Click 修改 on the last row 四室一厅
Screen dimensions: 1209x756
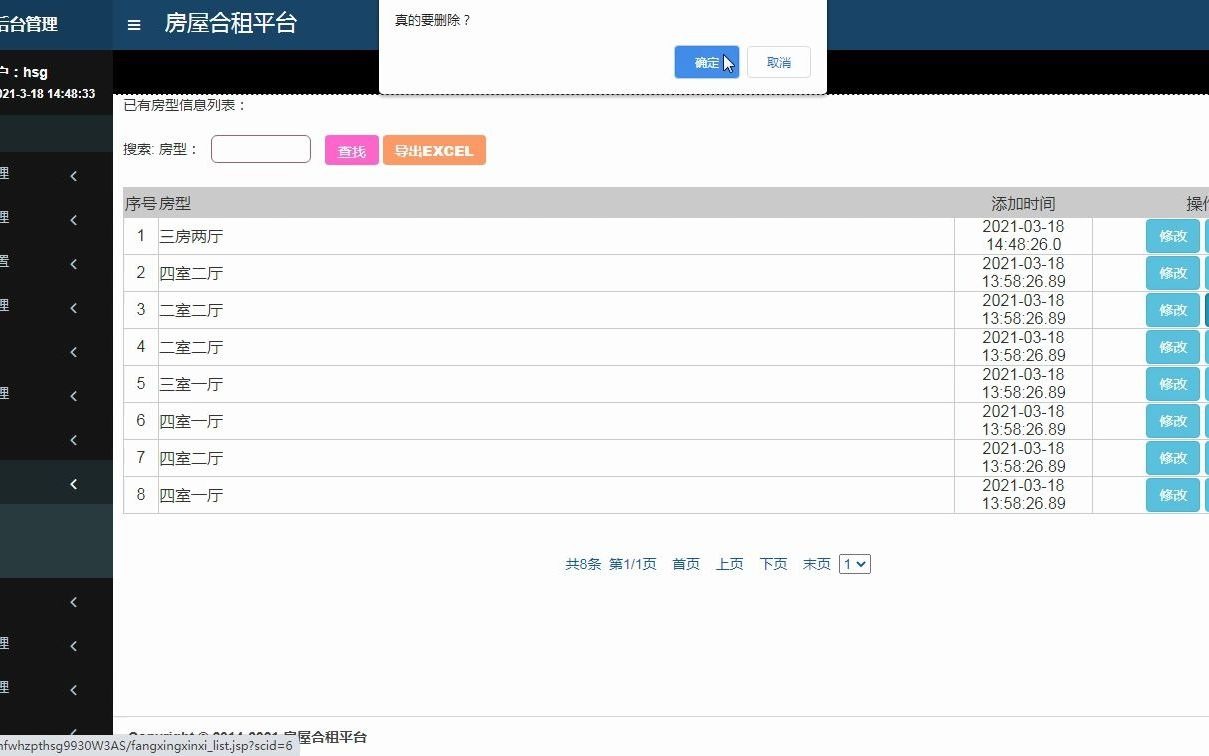(1171, 494)
